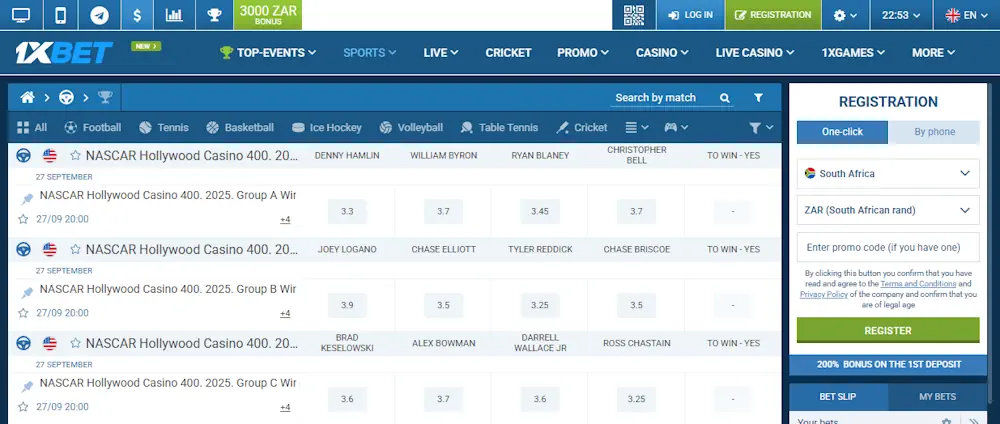Click the Telegram icon in top bar
Viewport: 1000px width, 424px height.
[99, 15]
